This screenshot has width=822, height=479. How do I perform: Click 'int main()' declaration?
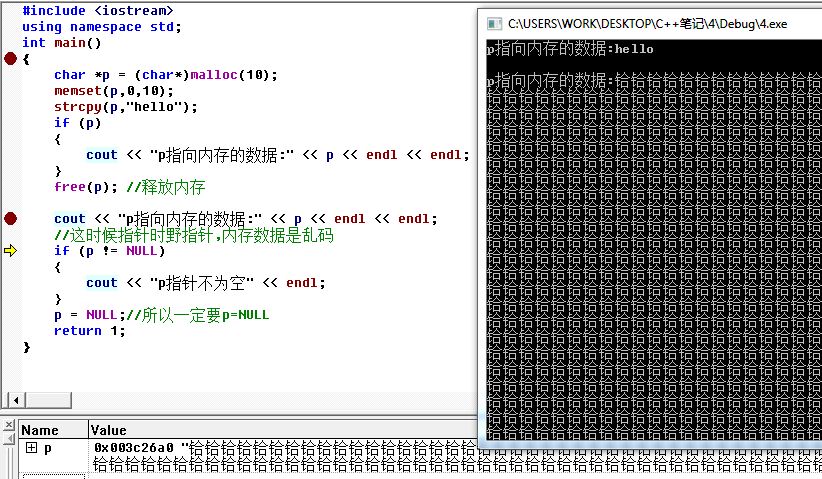click(x=61, y=43)
